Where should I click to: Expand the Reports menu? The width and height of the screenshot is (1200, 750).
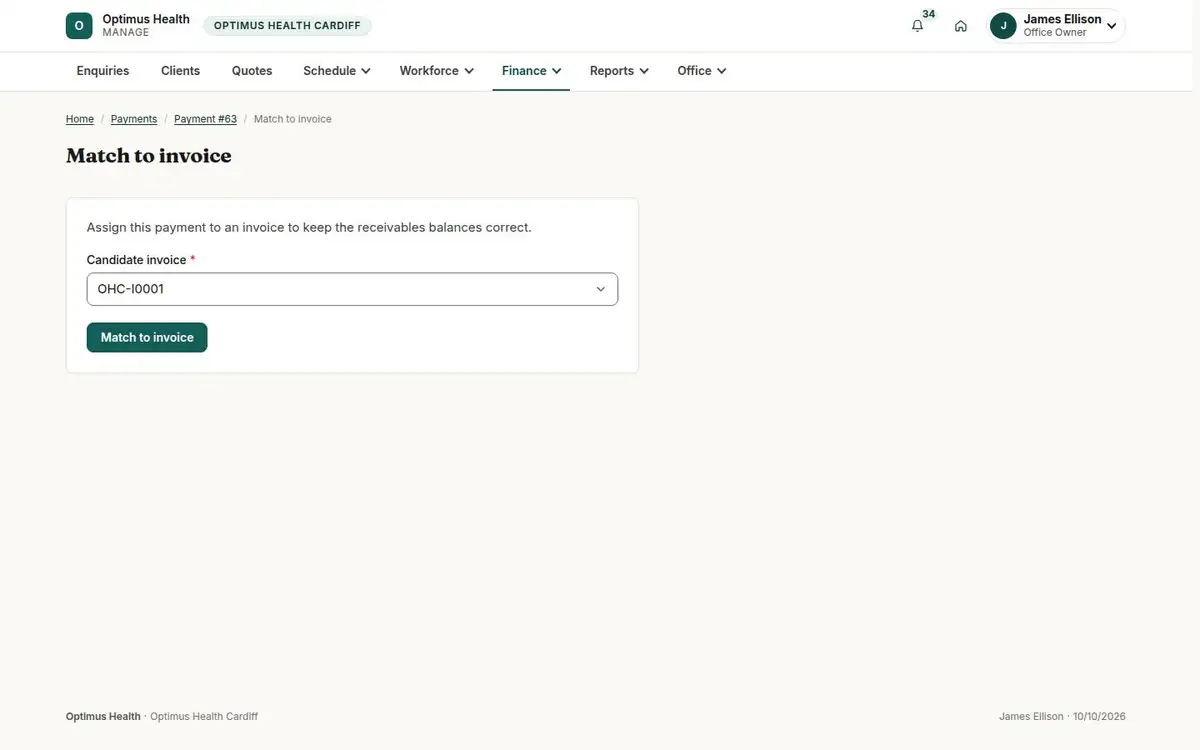point(619,71)
